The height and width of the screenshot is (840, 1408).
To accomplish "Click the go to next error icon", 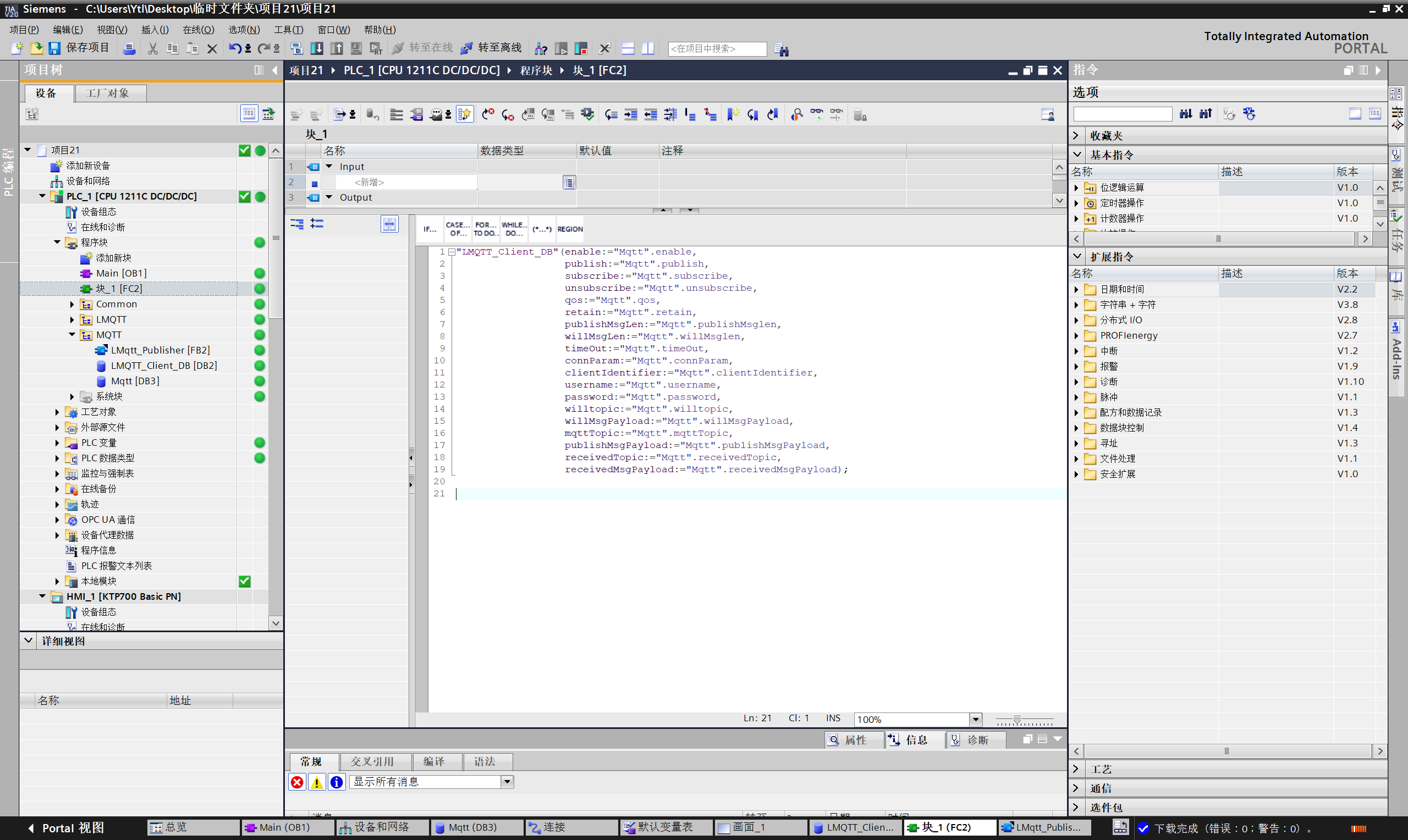I will pyautogui.click(x=507, y=115).
